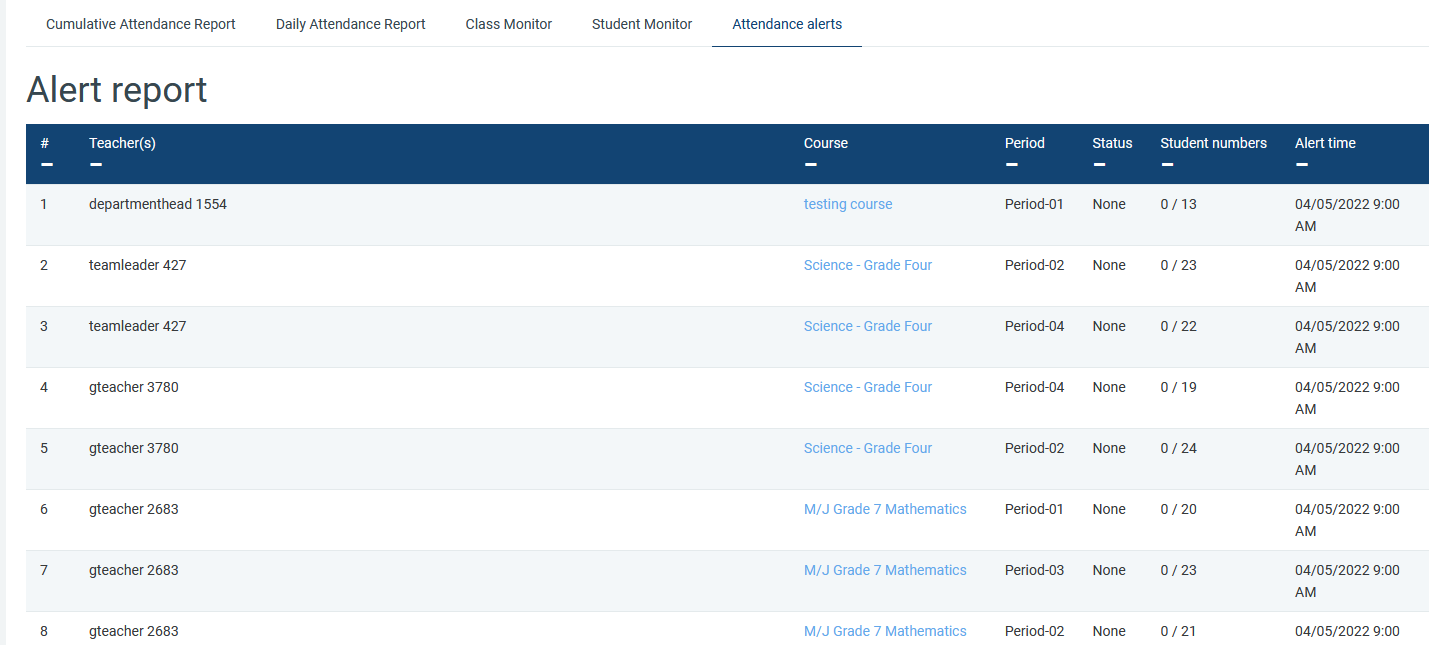Click the dash icon under the # column header
The height and width of the screenshot is (645, 1435).
tap(46, 165)
